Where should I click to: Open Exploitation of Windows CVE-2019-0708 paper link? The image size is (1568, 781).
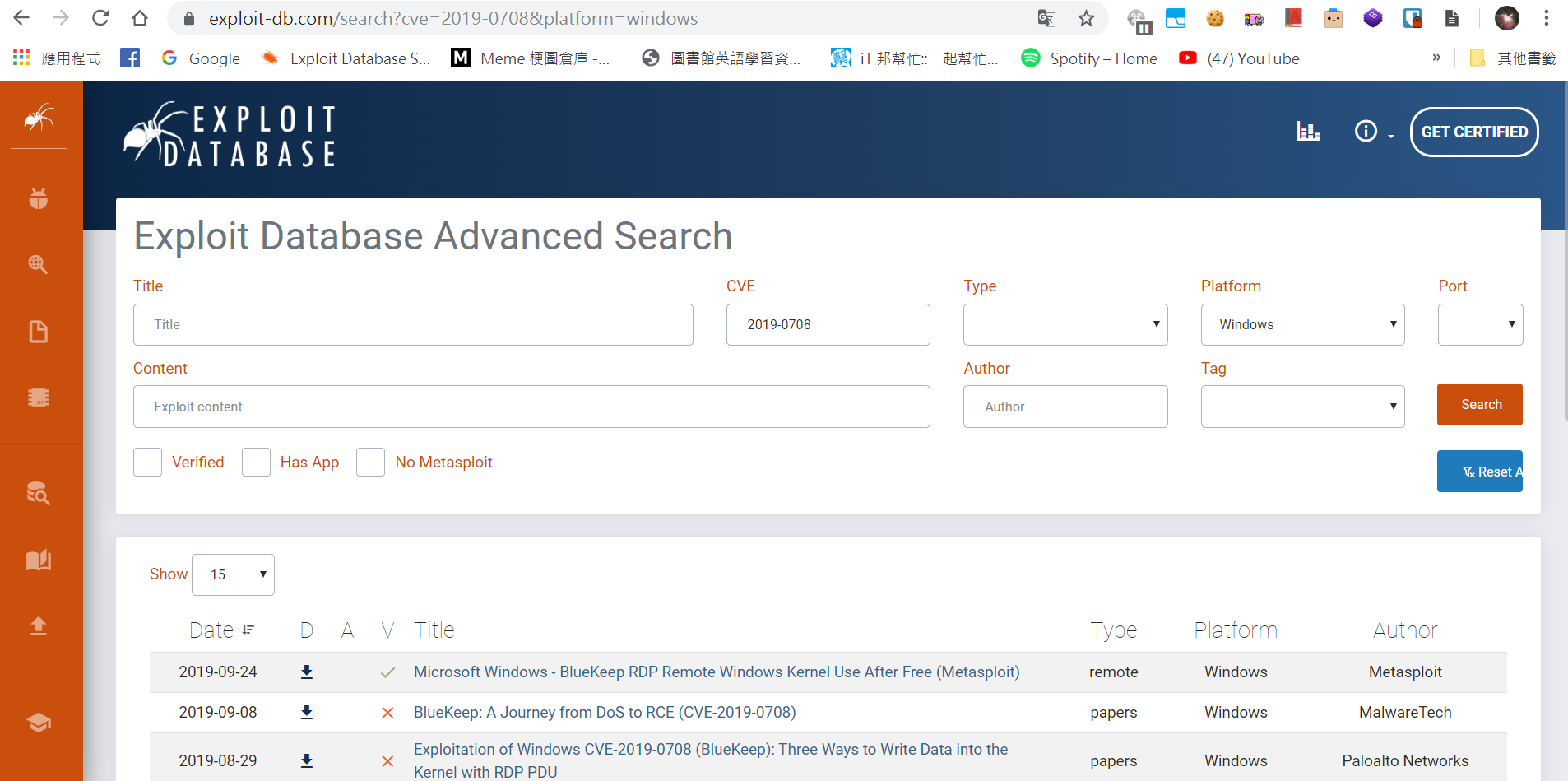pos(711,760)
